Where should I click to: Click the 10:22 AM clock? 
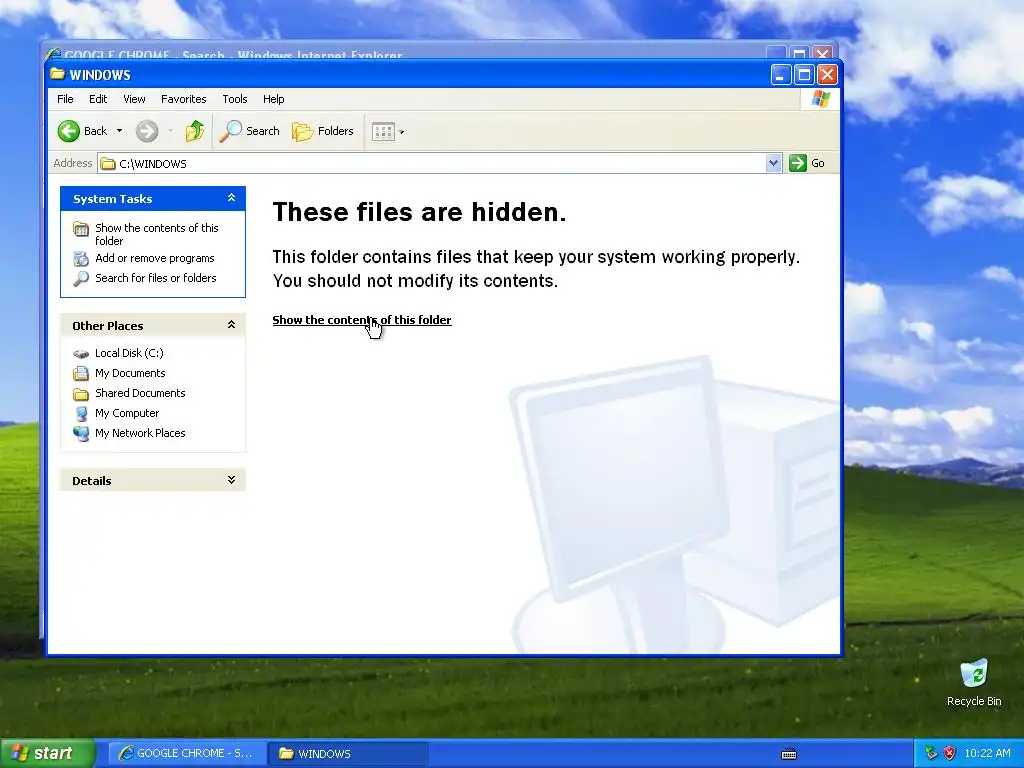(x=987, y=754)
